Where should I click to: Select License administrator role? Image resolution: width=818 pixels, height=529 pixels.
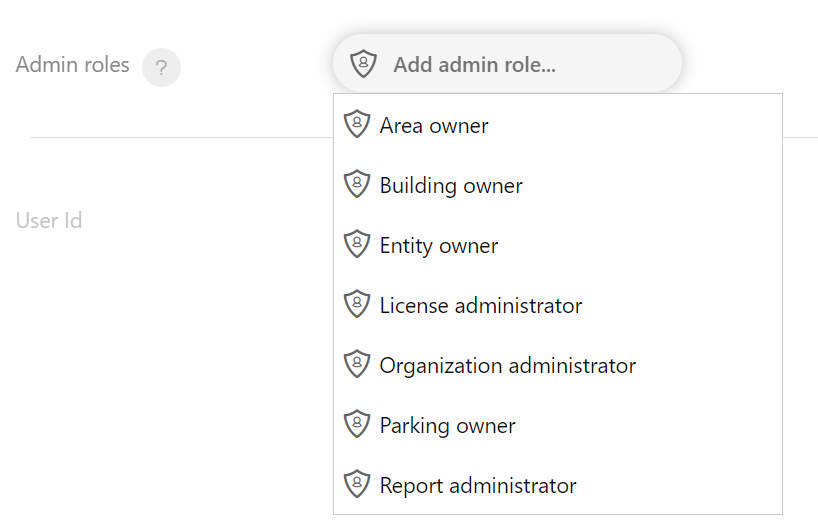558,305
